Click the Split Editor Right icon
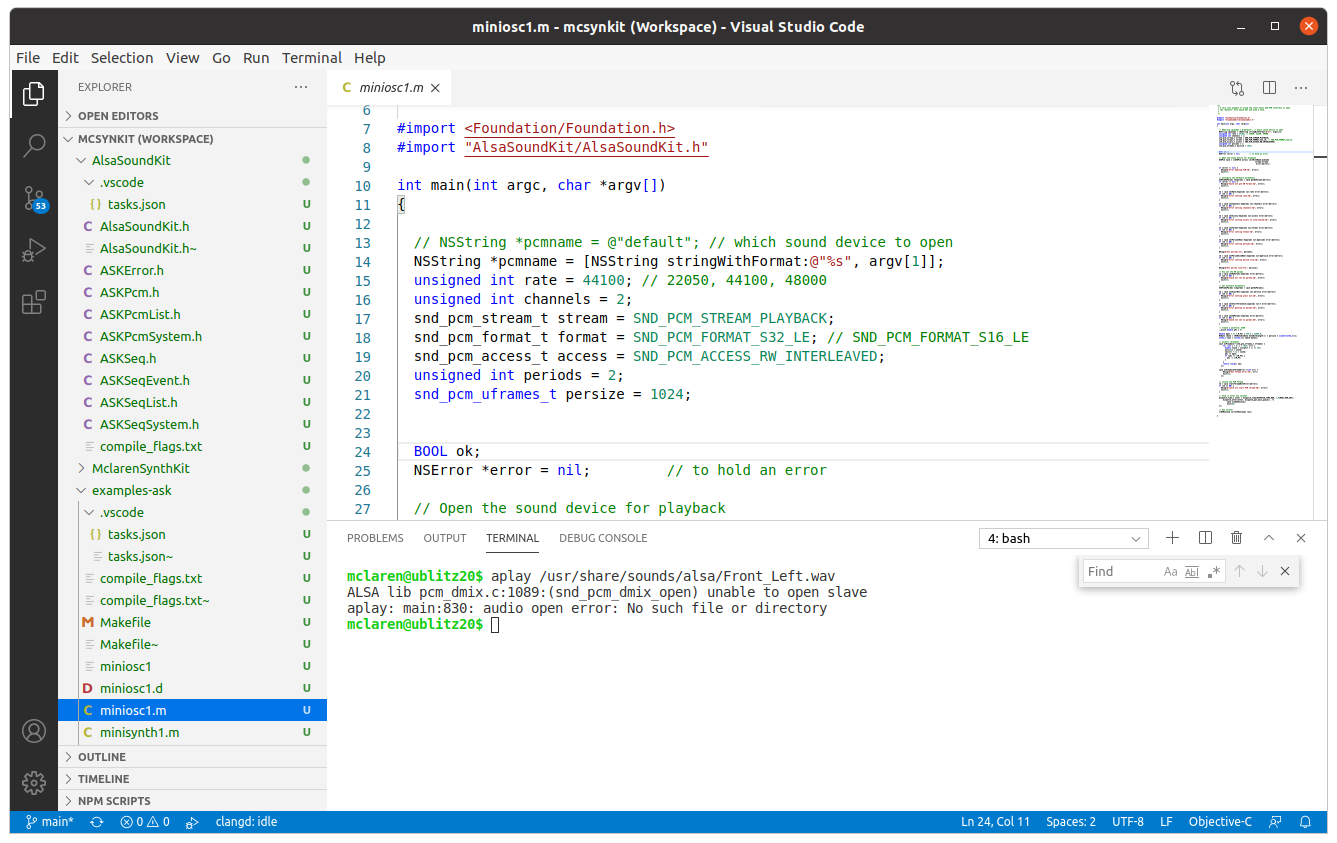Viewport: 1337px width, 843px height. pyautogui.click(x=1269, y=88)
